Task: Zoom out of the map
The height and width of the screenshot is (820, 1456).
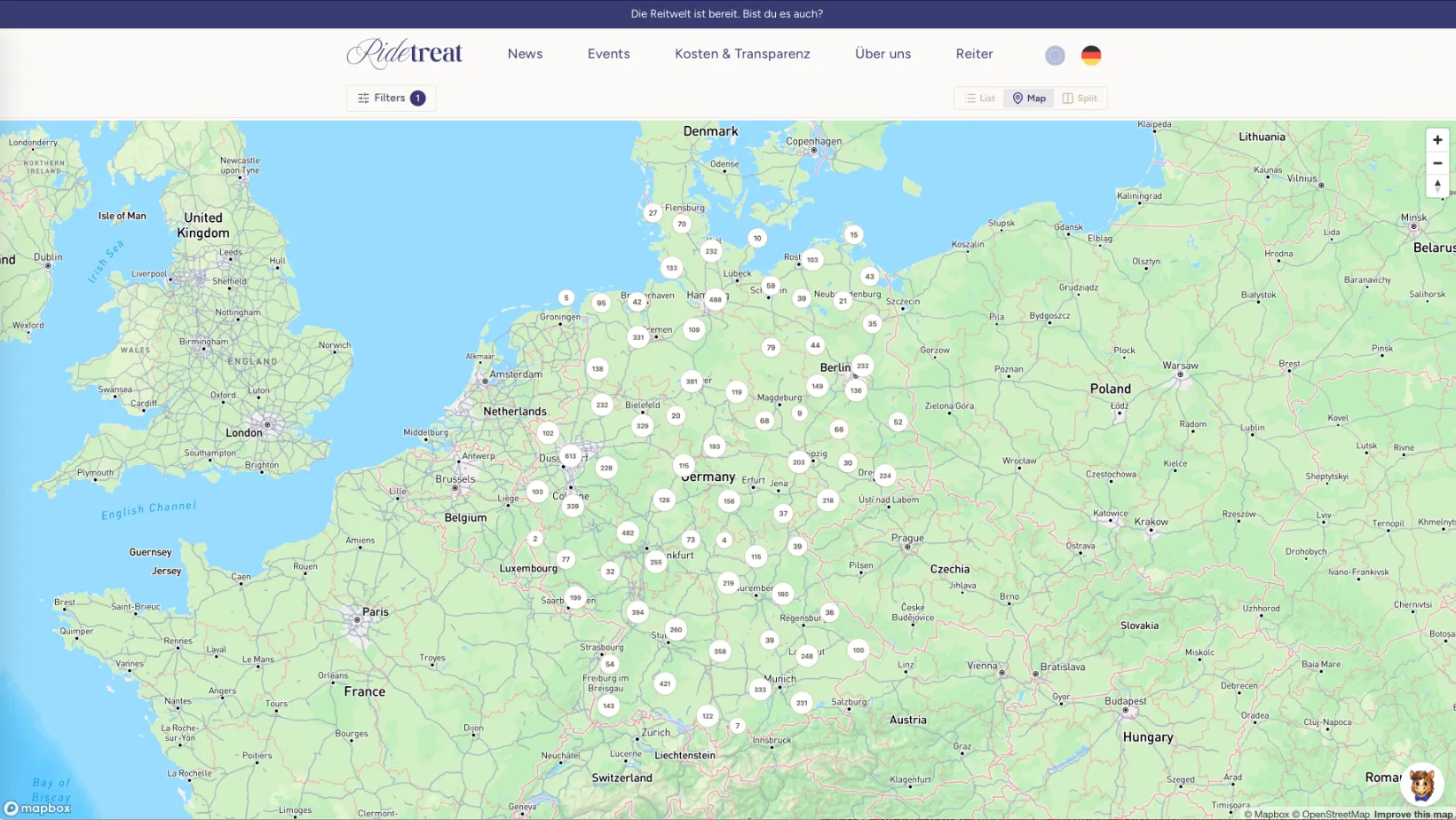Action: (1437, 163)
